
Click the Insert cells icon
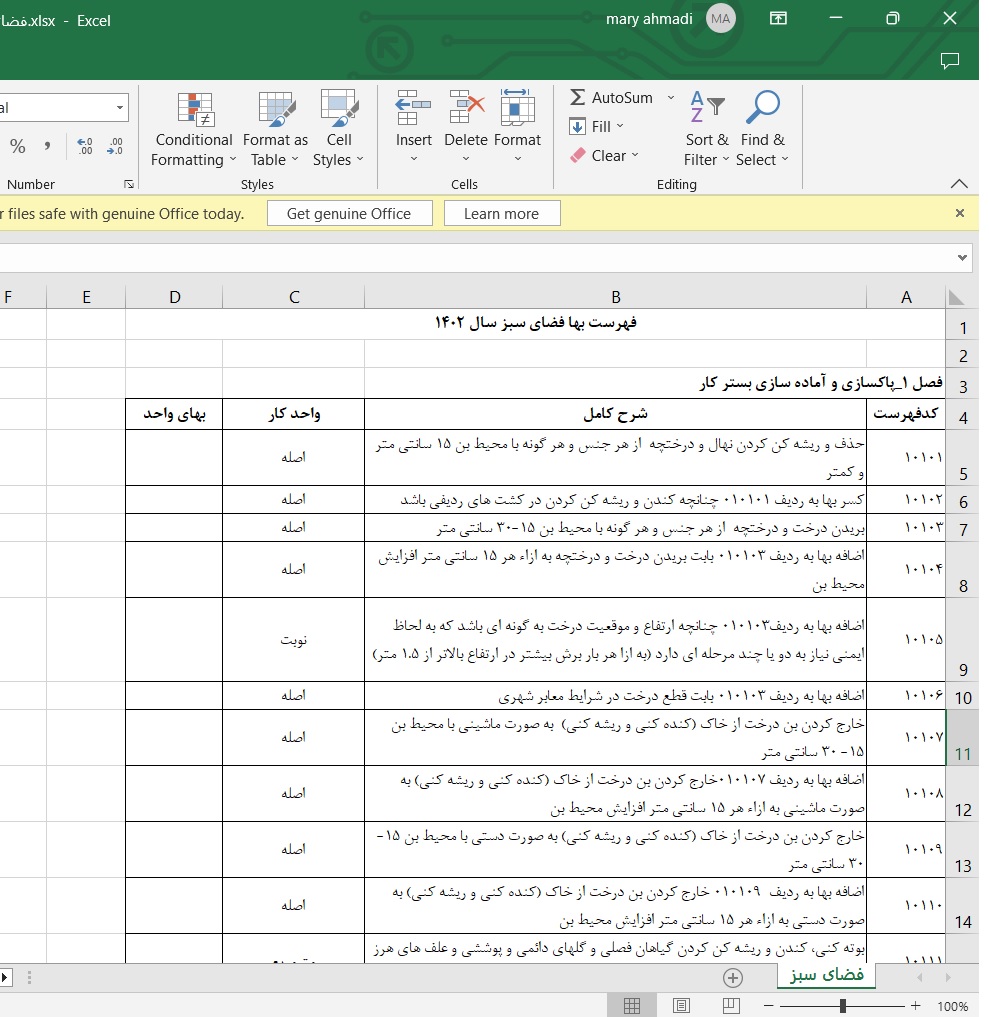pos(413,108)
